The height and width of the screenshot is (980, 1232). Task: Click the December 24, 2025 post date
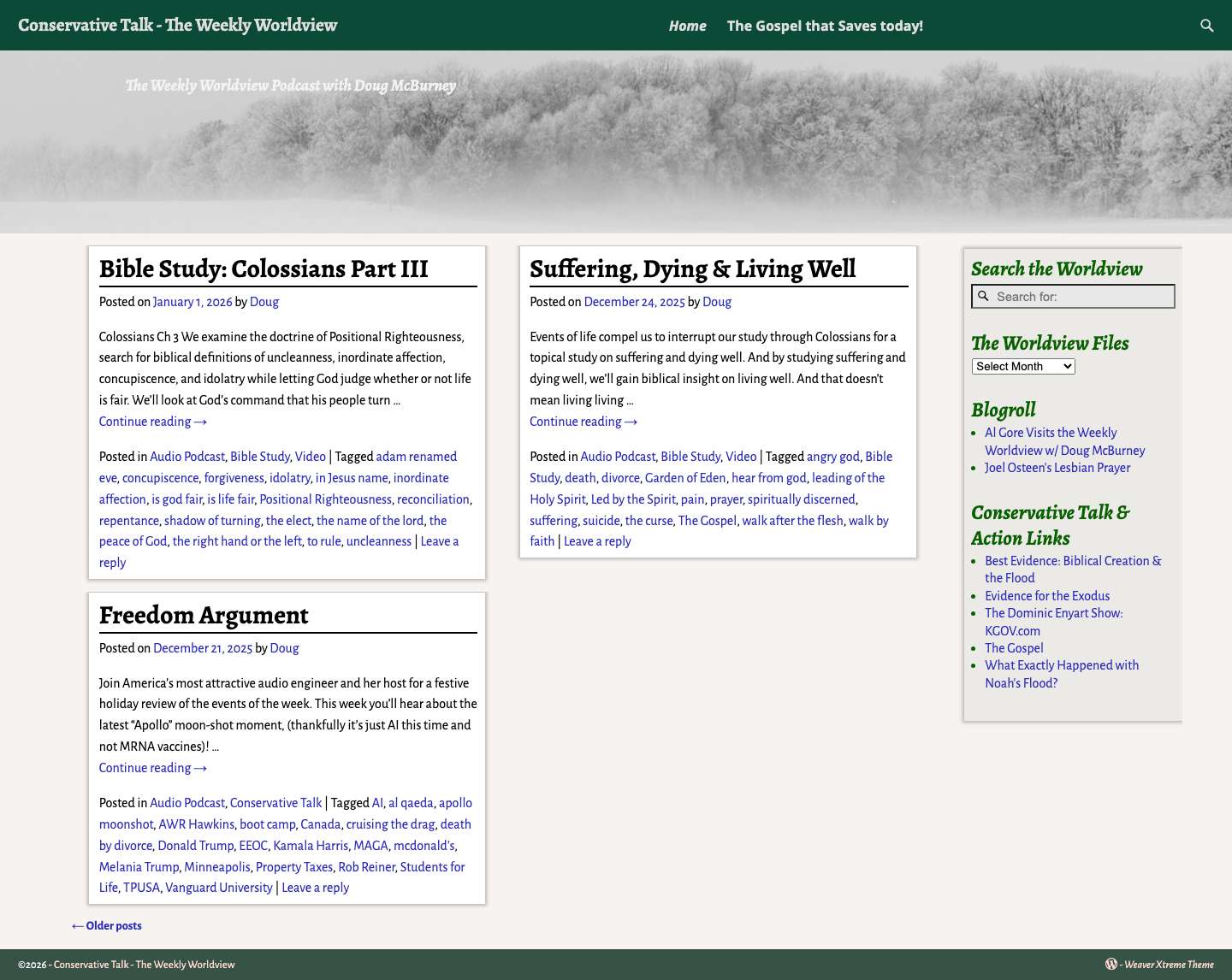(x=634, y=302)
